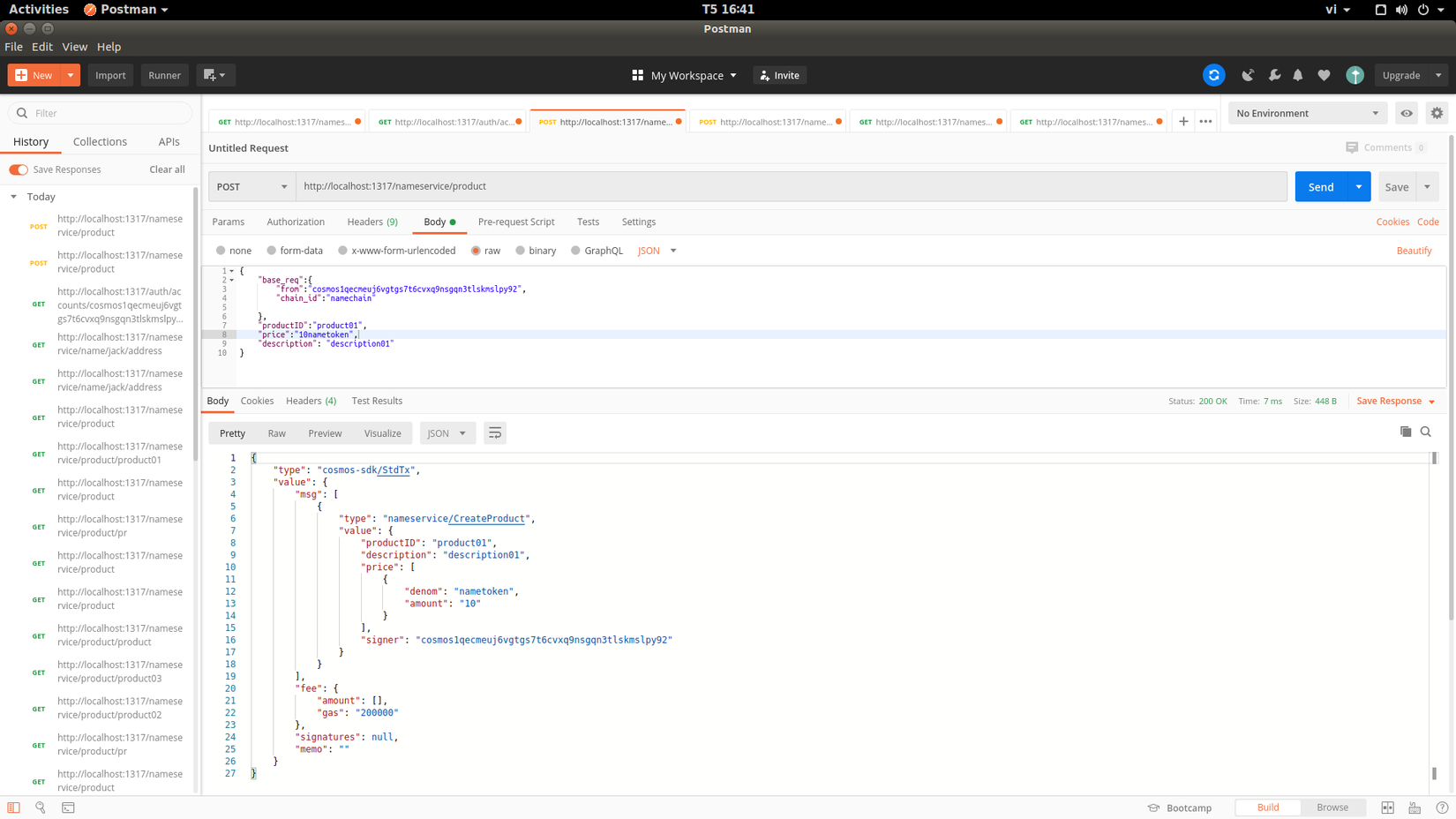Expand the No Environment selector
1456x819 pixels.
pyautogui.click(x=1306, y=113)
